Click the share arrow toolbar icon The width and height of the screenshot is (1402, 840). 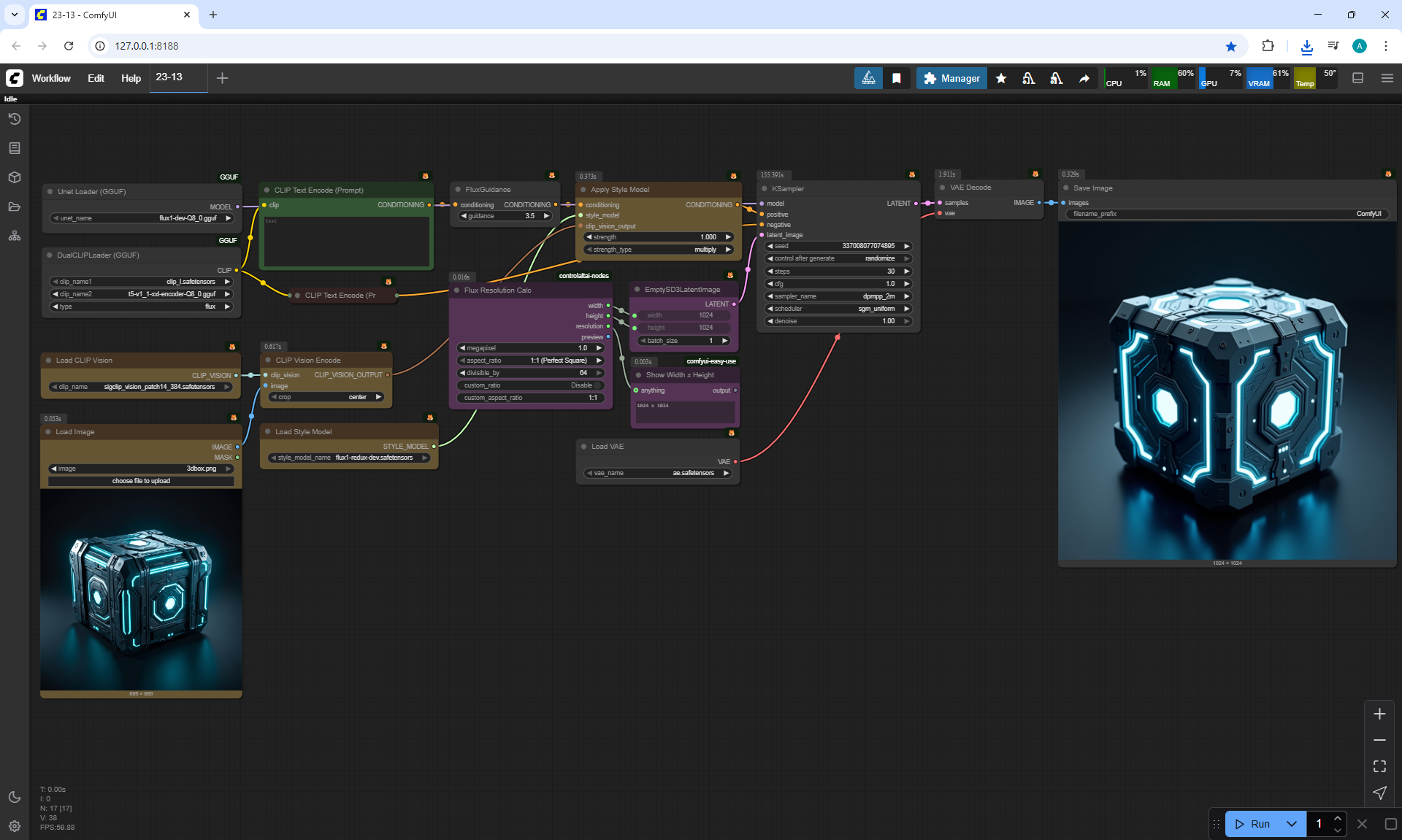(x=1084, y=78)
